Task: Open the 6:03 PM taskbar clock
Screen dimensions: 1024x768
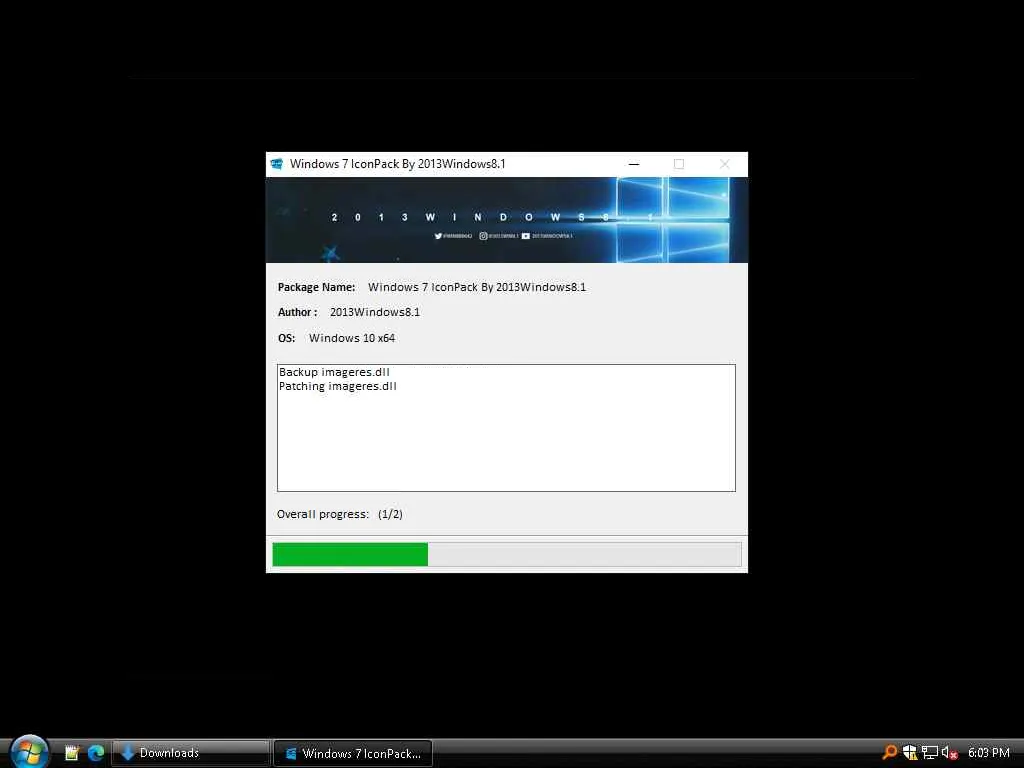Action: (x=988, y=753)
